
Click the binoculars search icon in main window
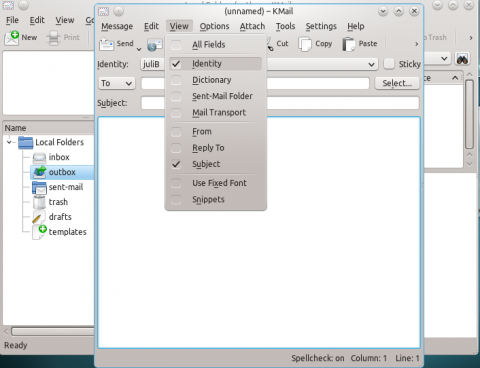pos(462,59)
